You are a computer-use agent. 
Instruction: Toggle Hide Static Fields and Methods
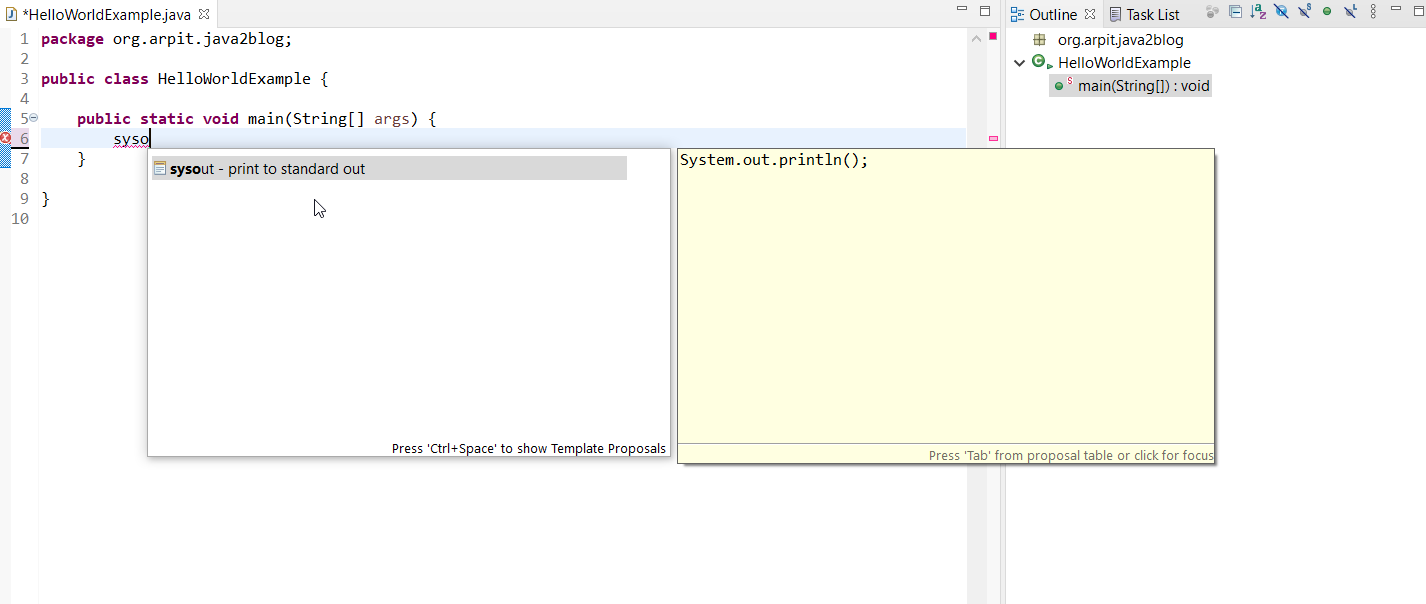1304,12
